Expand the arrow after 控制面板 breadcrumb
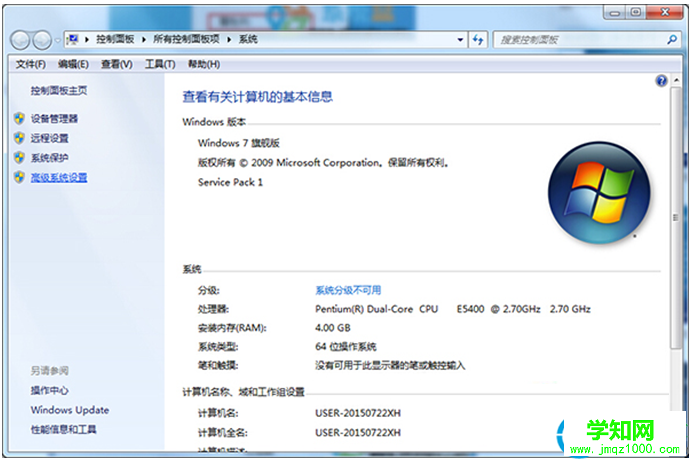The height and width of the screenshot is (461, 691). click(x=144, y=40)
